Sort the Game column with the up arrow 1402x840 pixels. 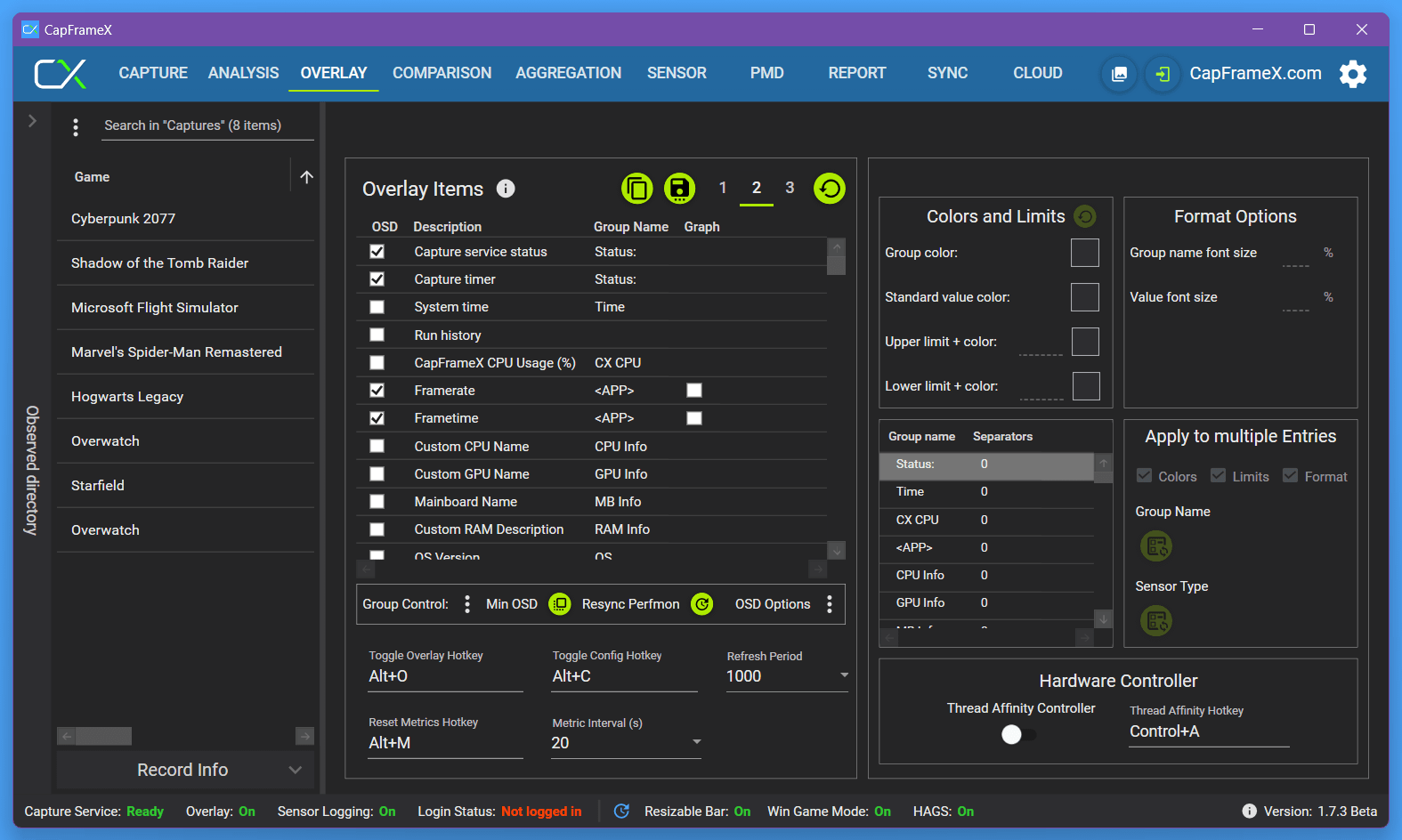point(306,177)
